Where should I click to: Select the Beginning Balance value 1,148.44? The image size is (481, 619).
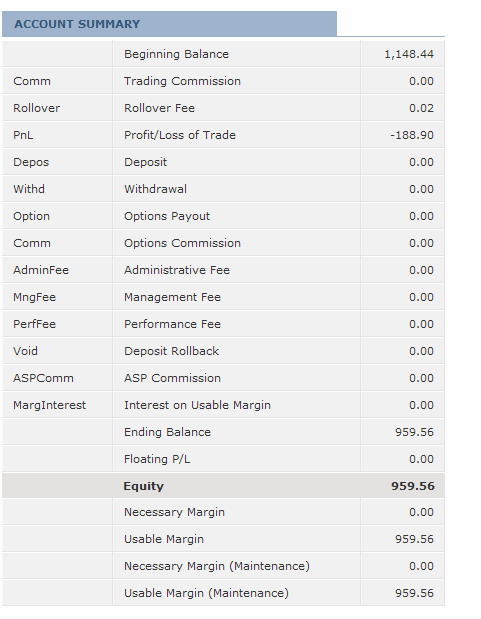pos(409,54)
